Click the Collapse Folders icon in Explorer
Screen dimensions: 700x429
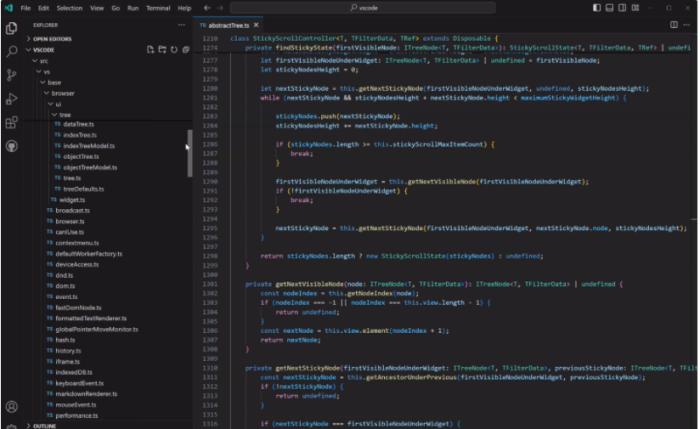click(x=186, y=48)
